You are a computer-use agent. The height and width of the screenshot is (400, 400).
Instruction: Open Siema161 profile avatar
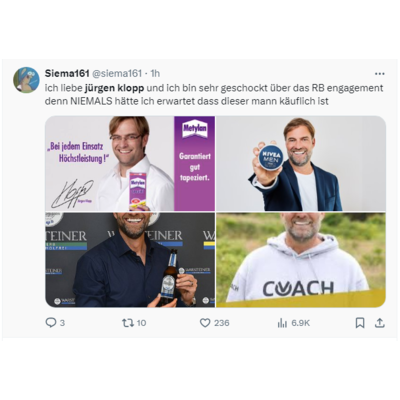[26, 80]
